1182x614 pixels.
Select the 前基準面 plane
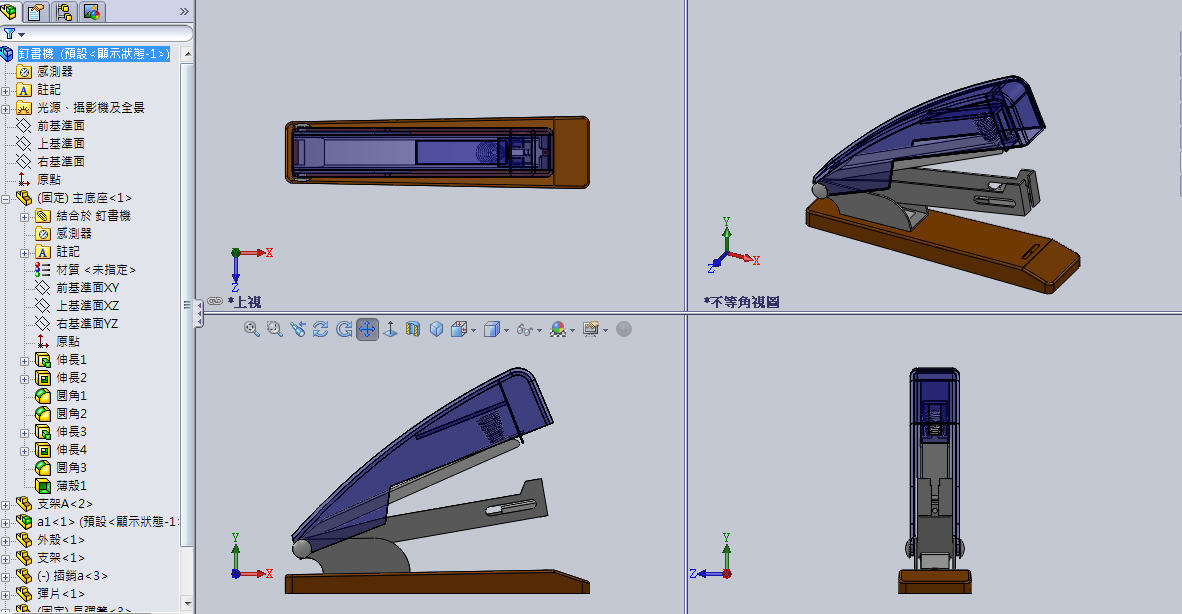click(60, 126)
